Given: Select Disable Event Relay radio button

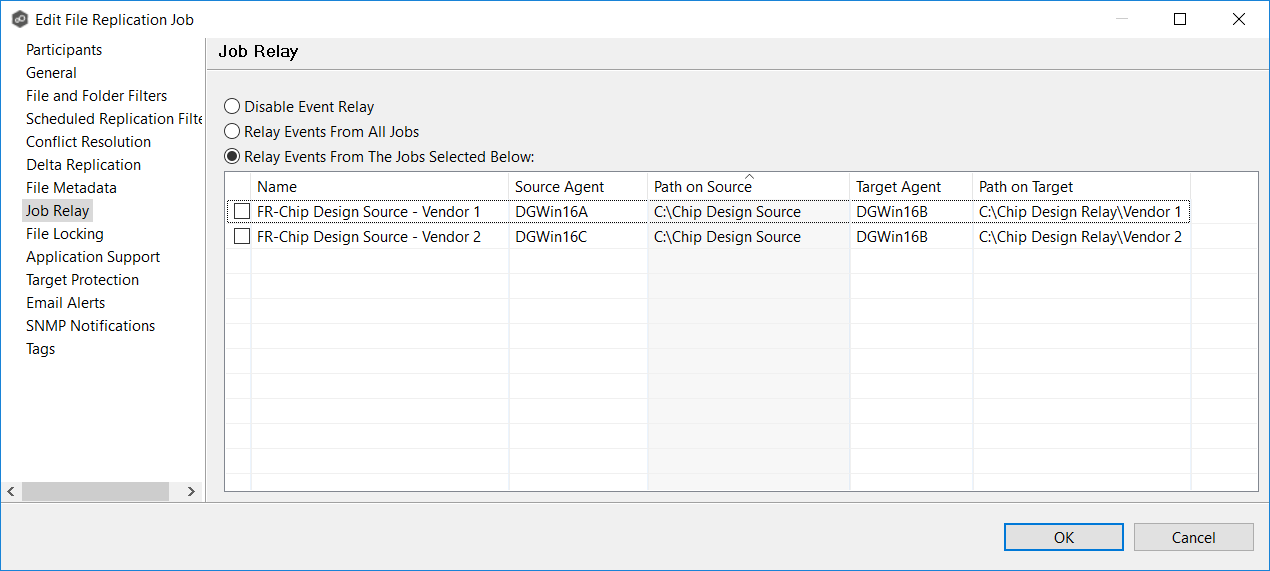Looking at the screenshot, I should (x=232, y=106).
